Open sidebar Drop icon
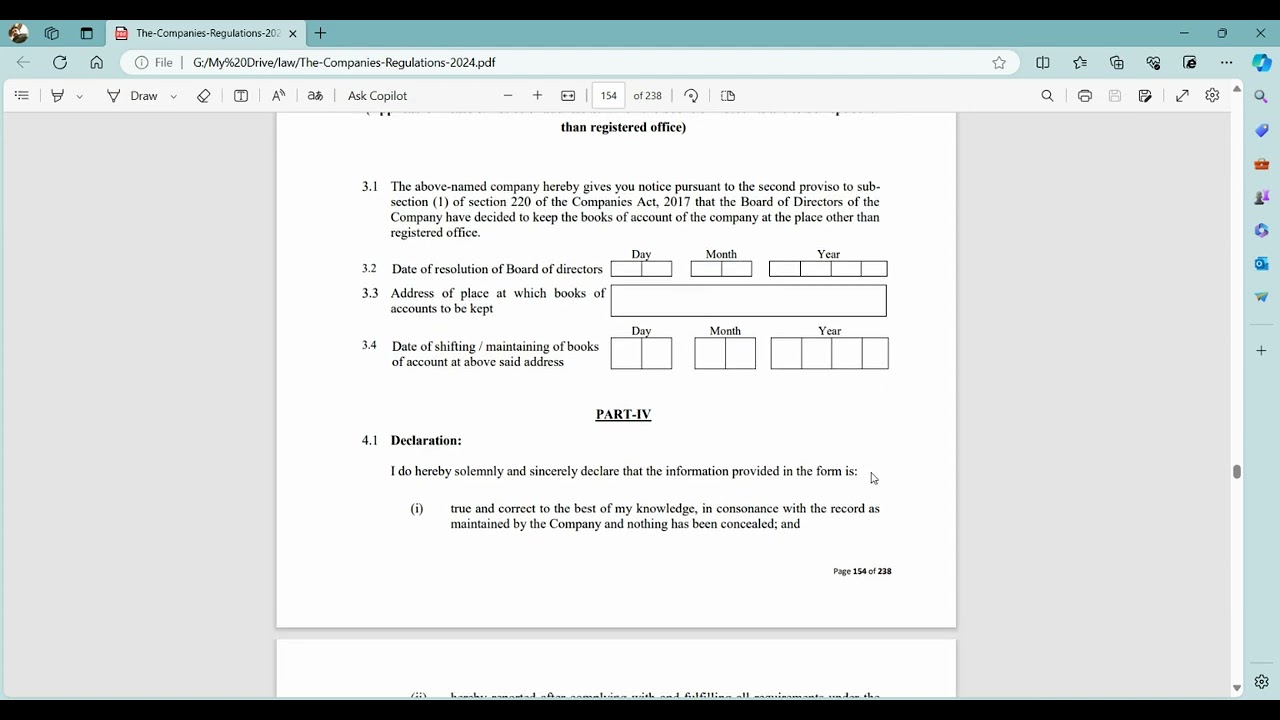1280x720 pixels. 1262,297
